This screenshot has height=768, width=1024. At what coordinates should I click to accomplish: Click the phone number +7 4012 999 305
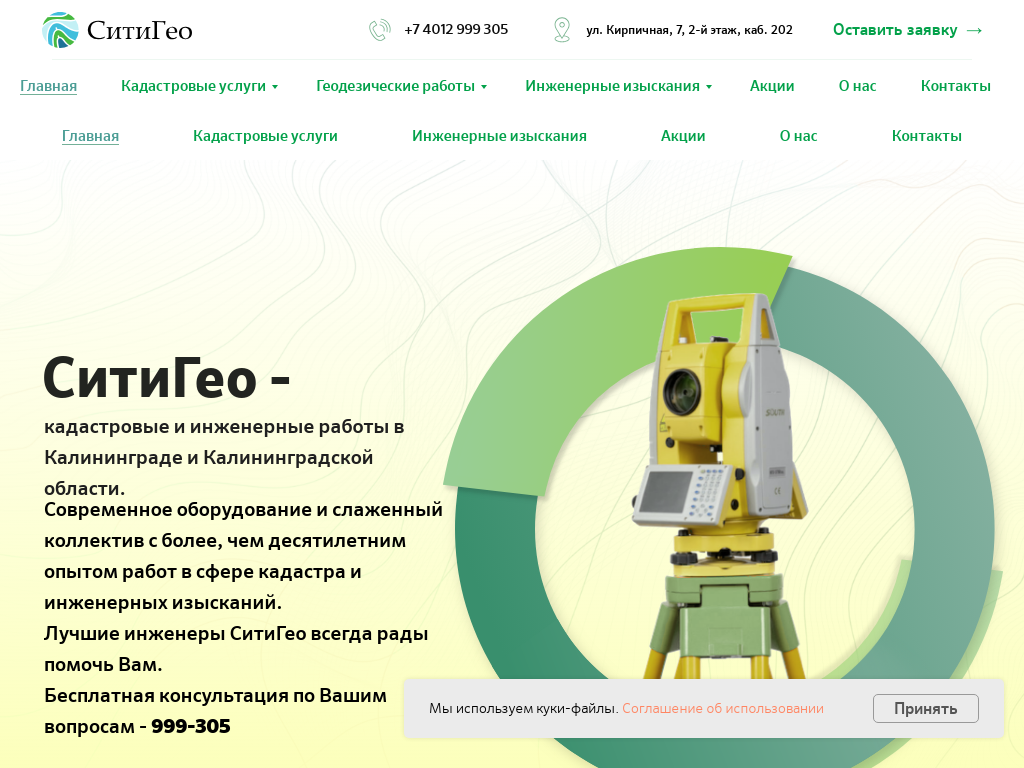(456, 29)
